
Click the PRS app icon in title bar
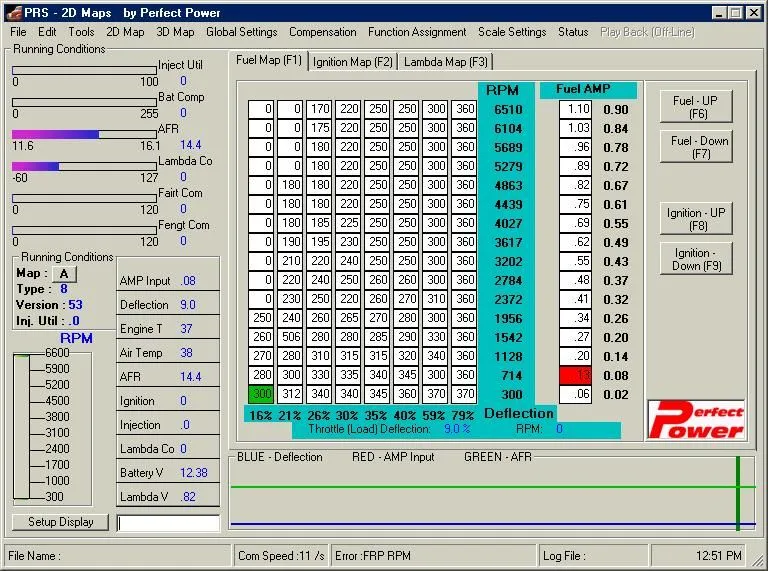click(x=14, y=12)
